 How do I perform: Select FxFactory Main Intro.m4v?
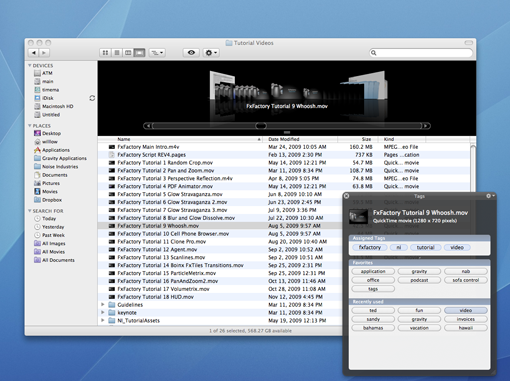[x=284, y=147]
